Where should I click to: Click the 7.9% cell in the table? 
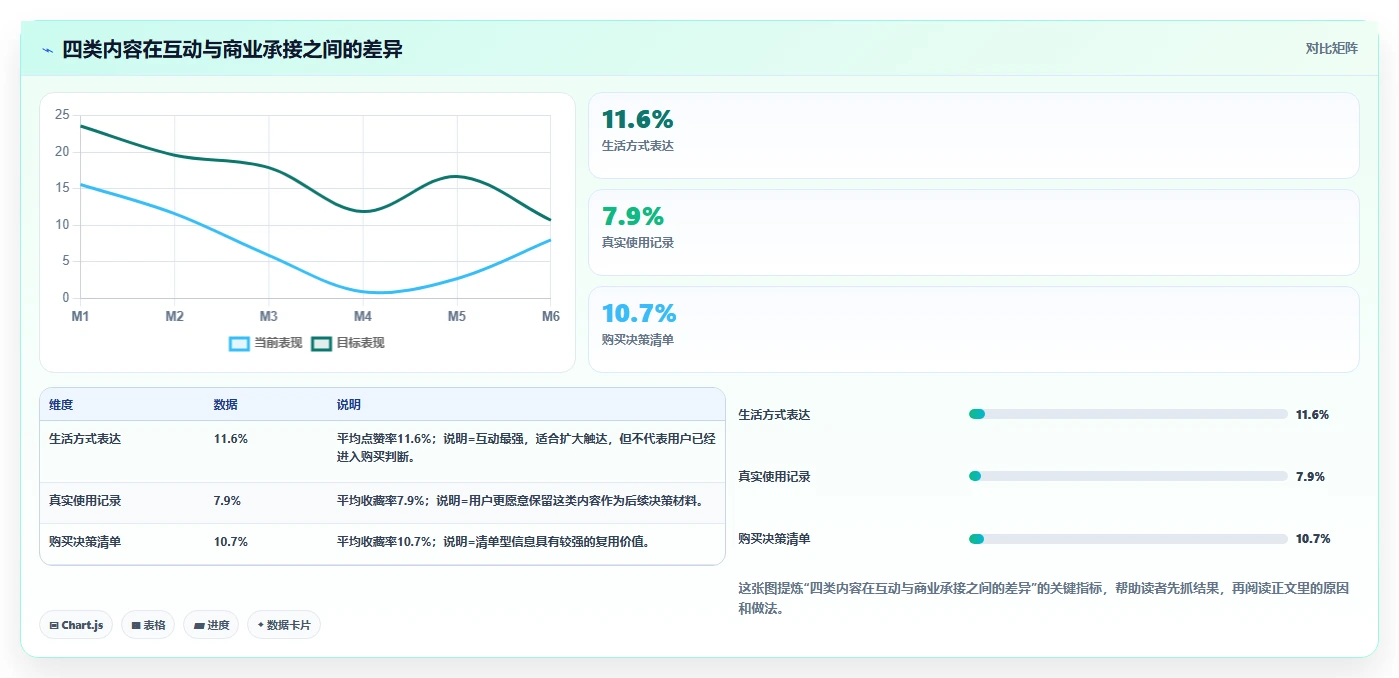tap(227, 501)
